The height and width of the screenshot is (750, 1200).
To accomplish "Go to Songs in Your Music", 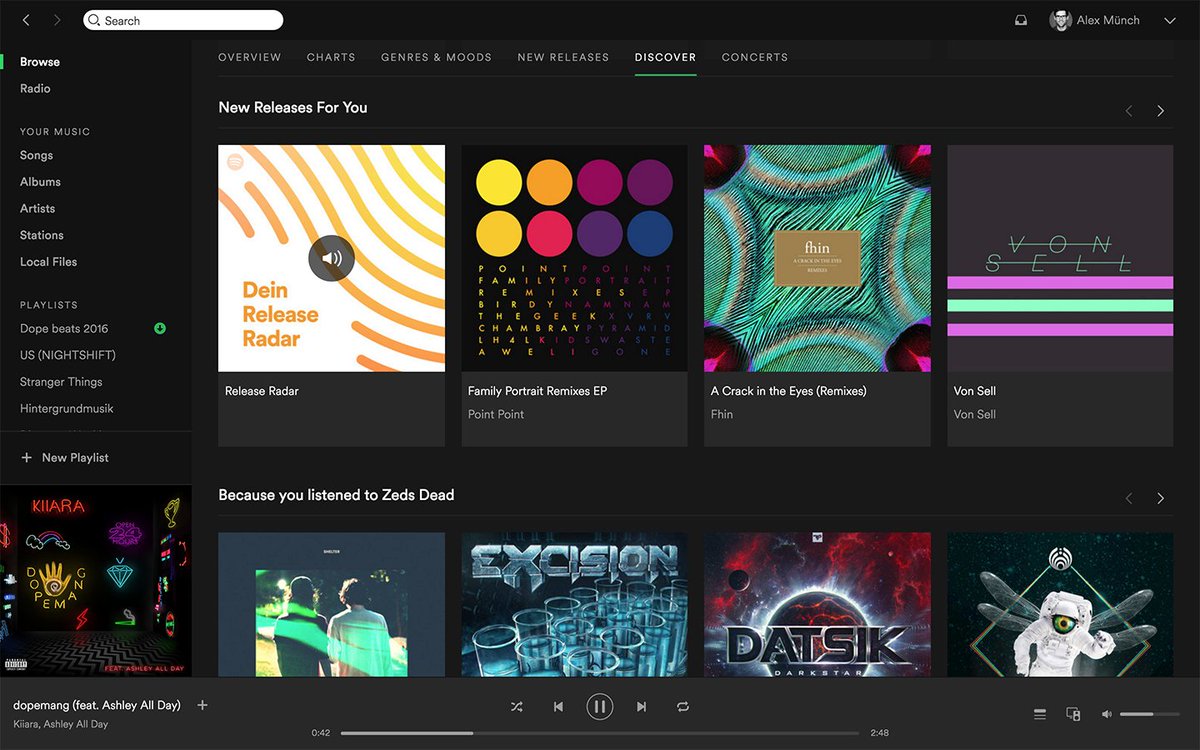I will [37, 155].
